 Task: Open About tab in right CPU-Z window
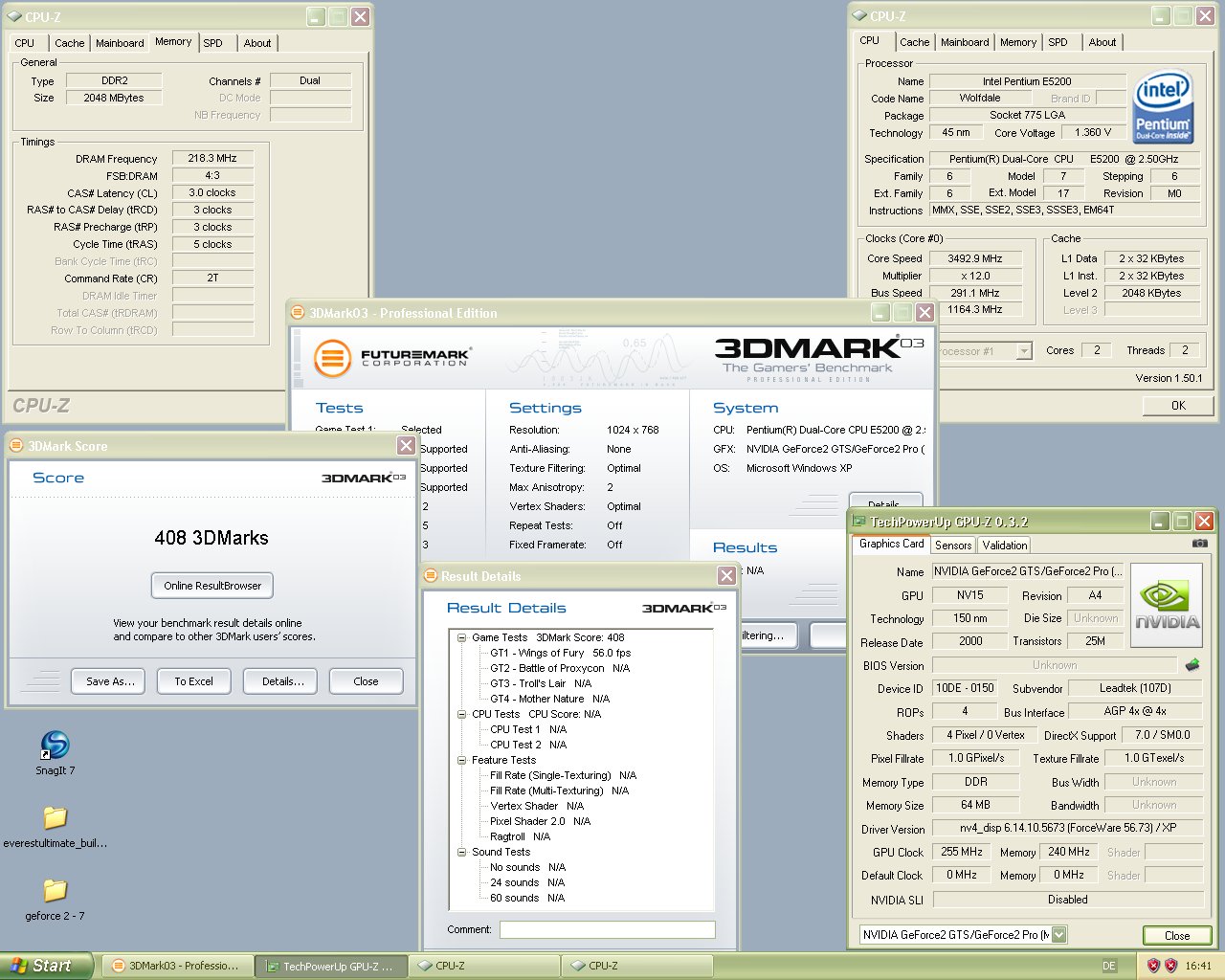(1102, 42)
